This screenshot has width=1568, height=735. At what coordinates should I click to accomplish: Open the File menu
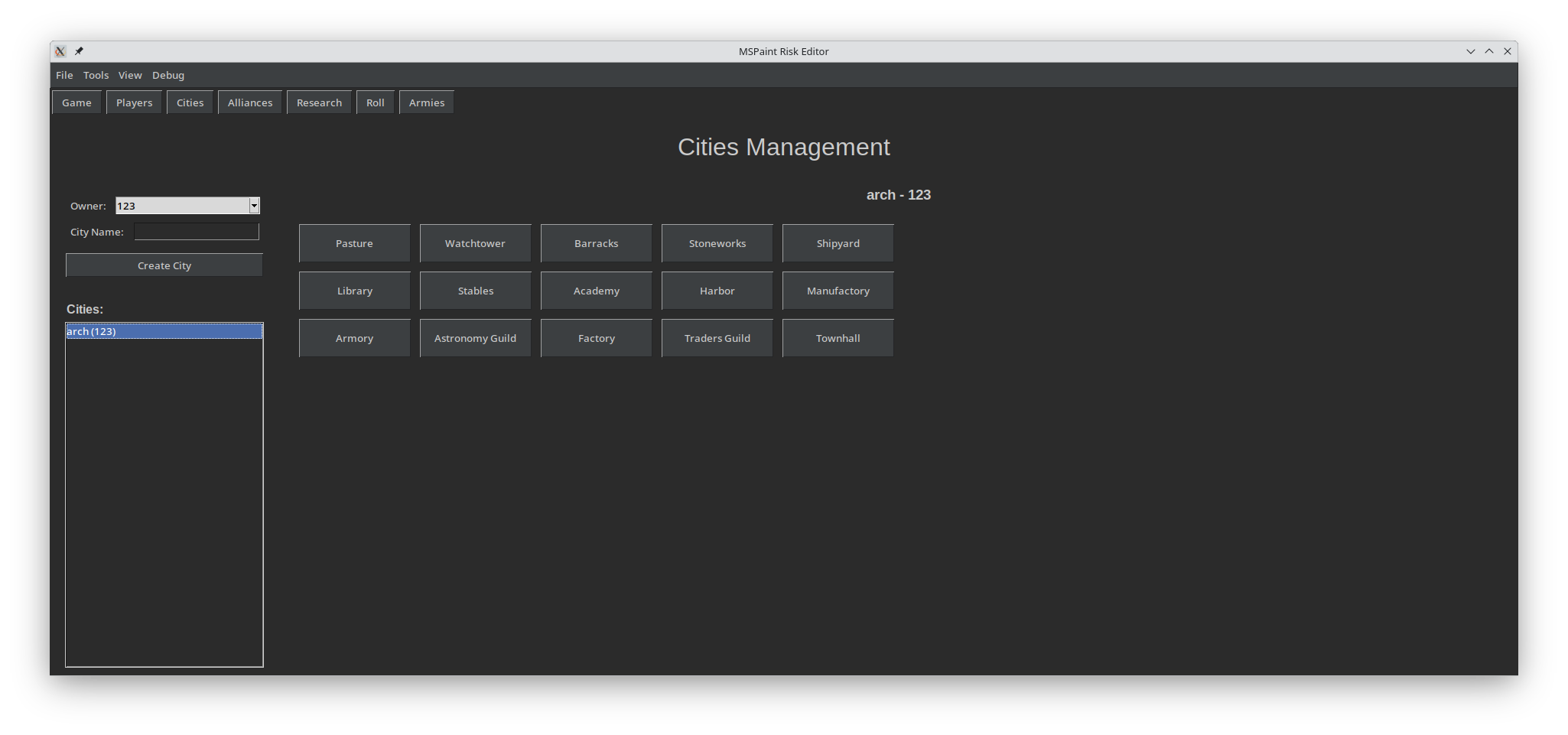coord(64,75)
